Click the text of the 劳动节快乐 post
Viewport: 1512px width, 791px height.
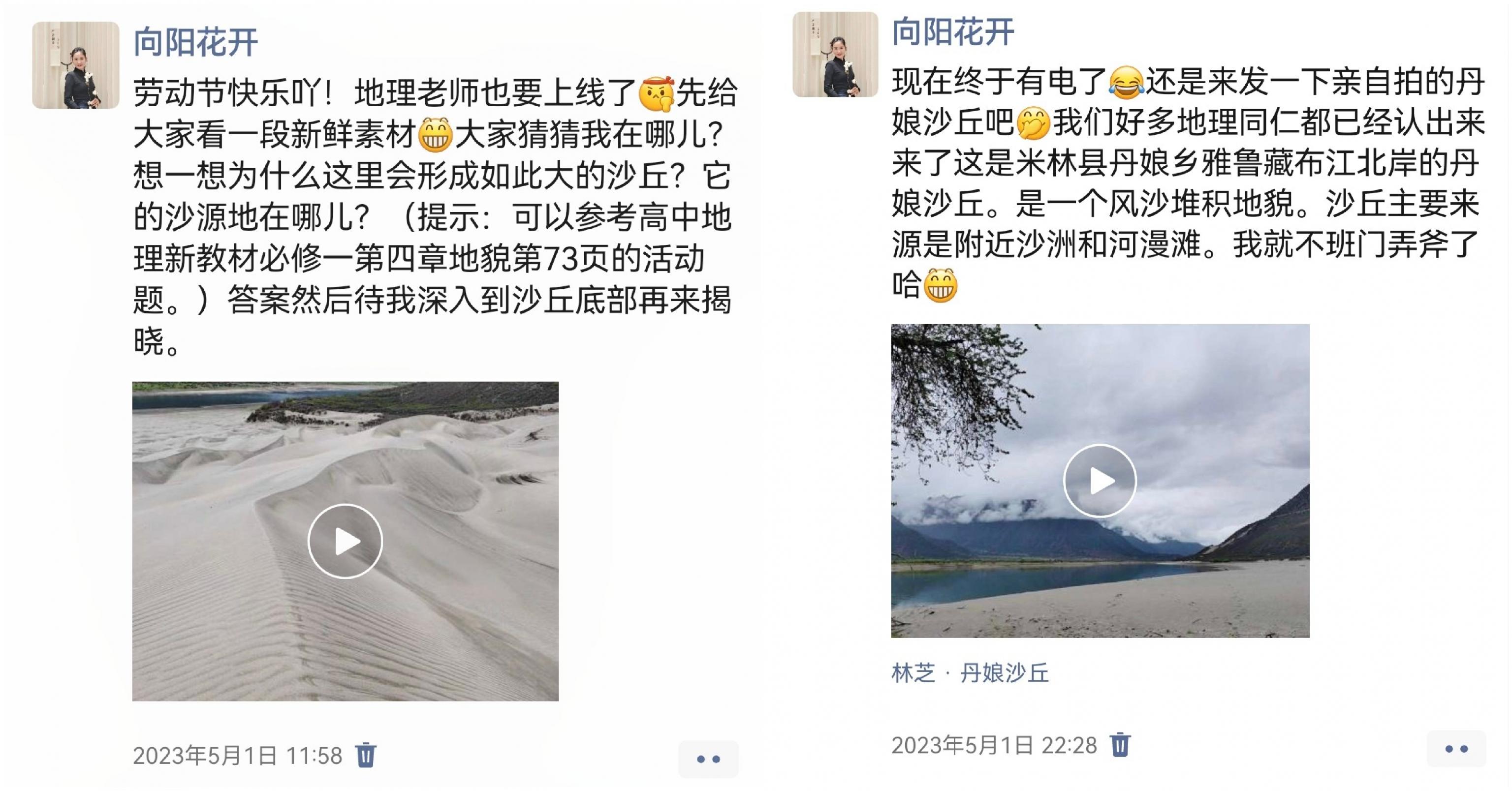coord(434,217)
